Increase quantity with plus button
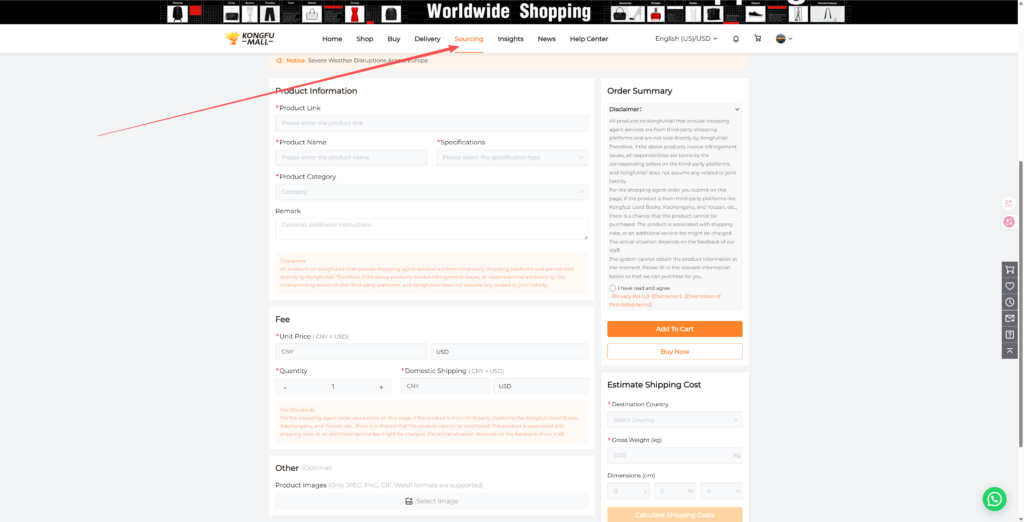The height and width of the screenshot is (522, 1024). [381, 387]
